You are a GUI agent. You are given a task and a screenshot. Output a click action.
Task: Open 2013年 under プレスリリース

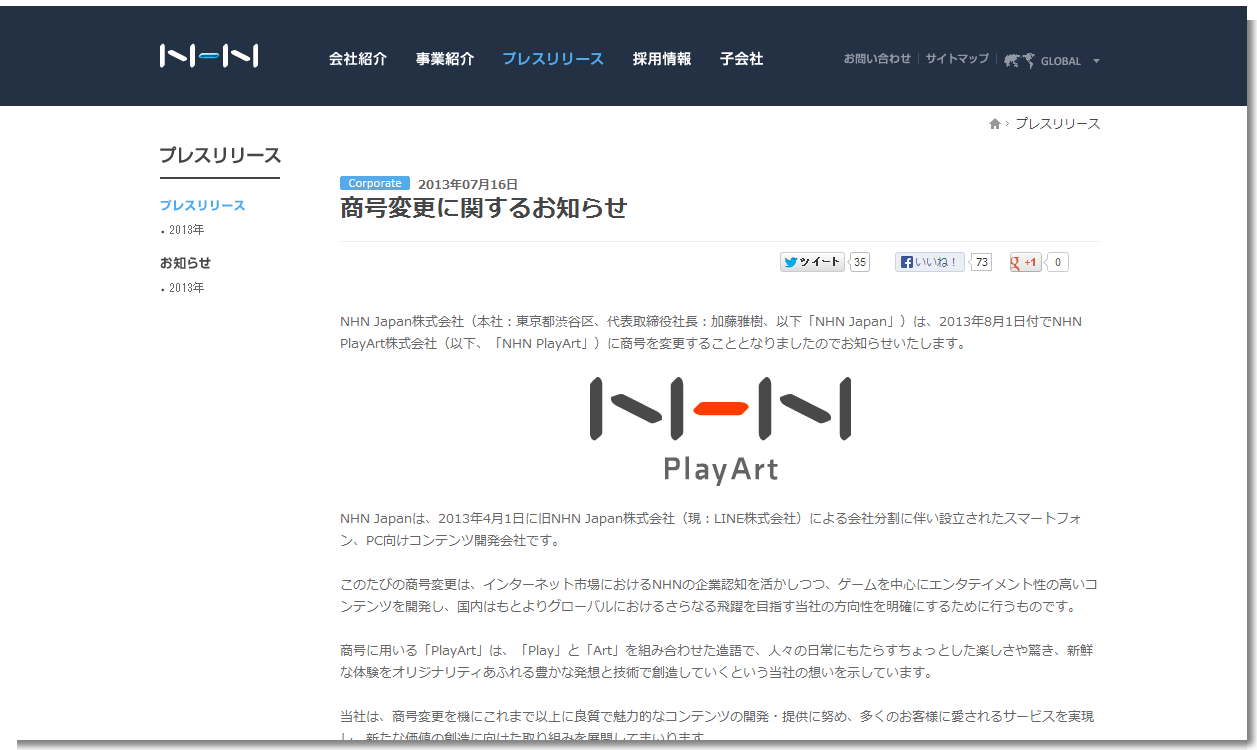point(186,230)
